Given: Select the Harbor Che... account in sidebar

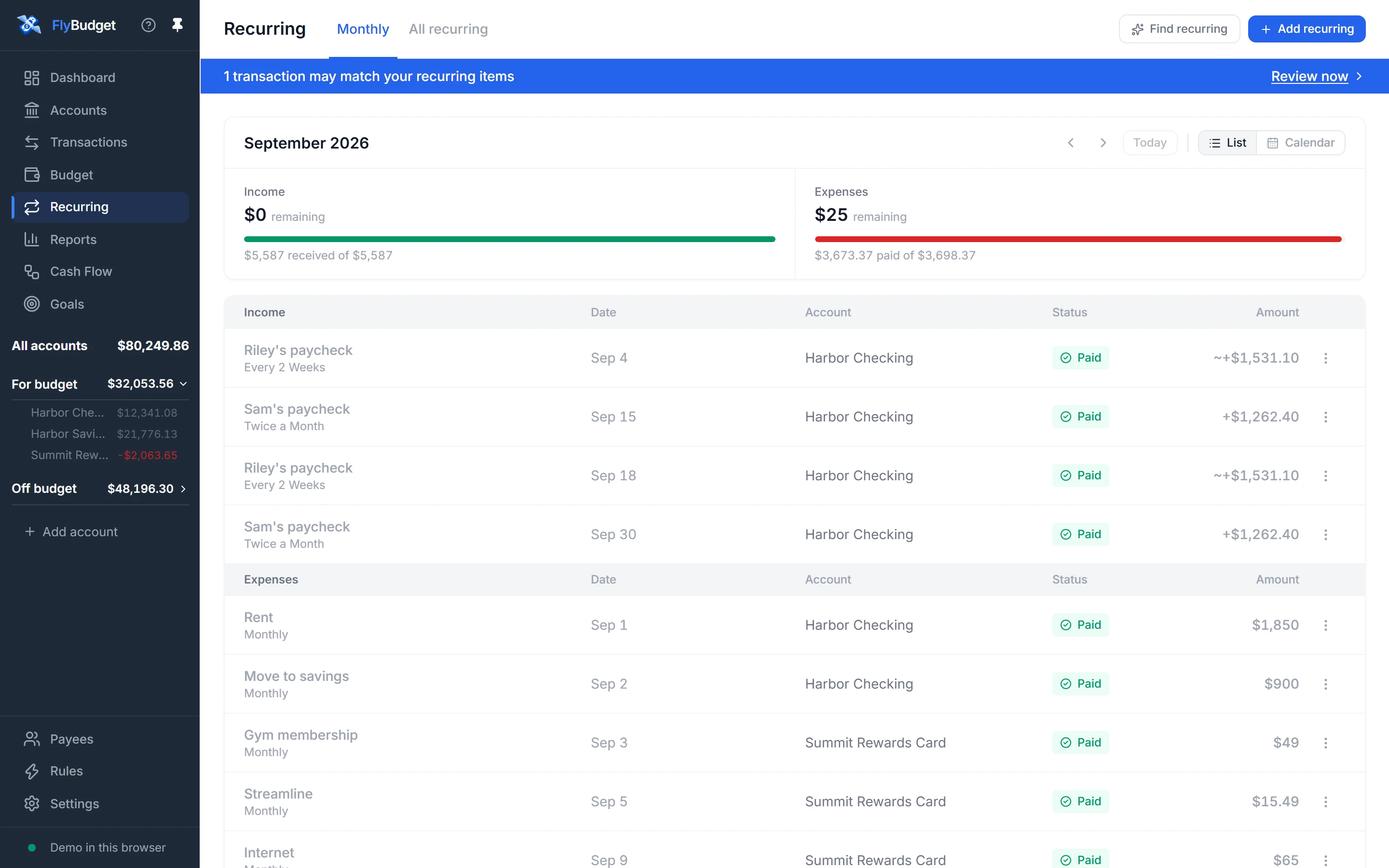Looking at the screenshot, I should pyautogui.click(x=103, y=413).
